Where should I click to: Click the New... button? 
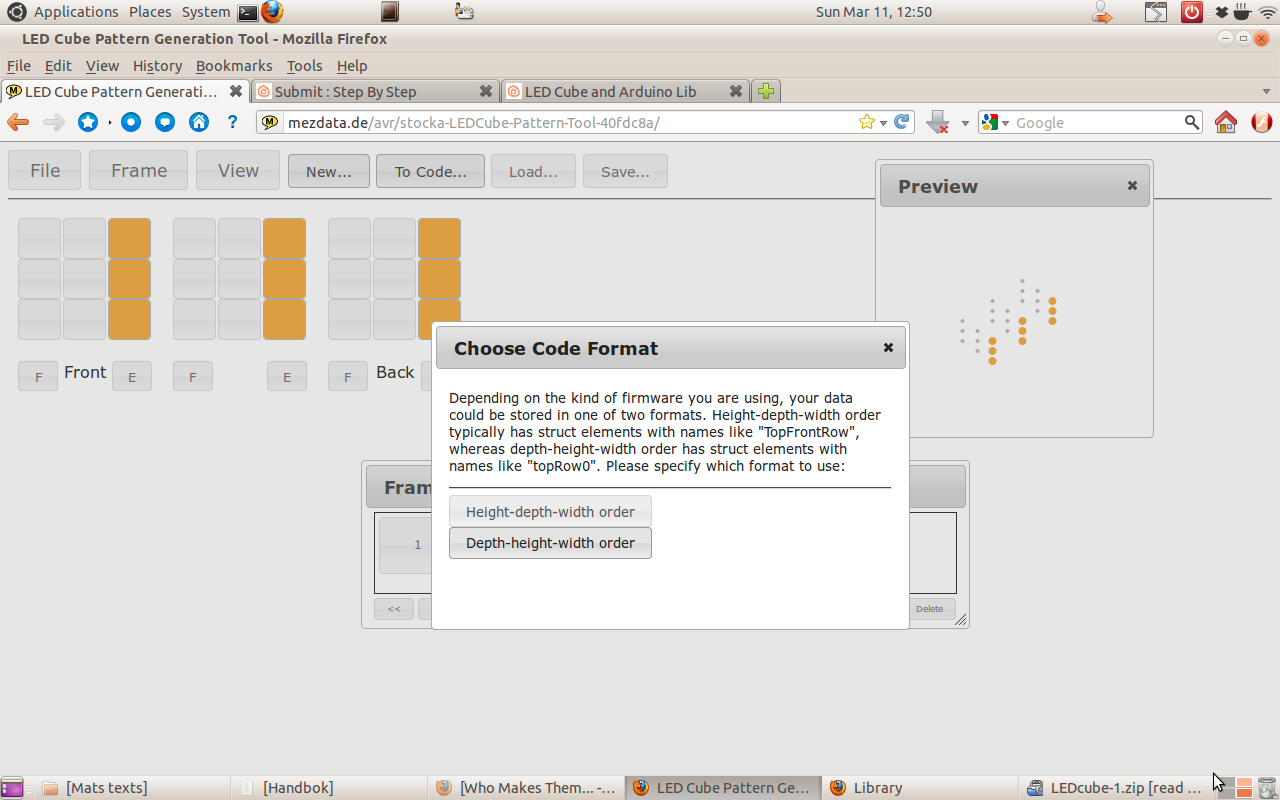click(x=329, y=171)
